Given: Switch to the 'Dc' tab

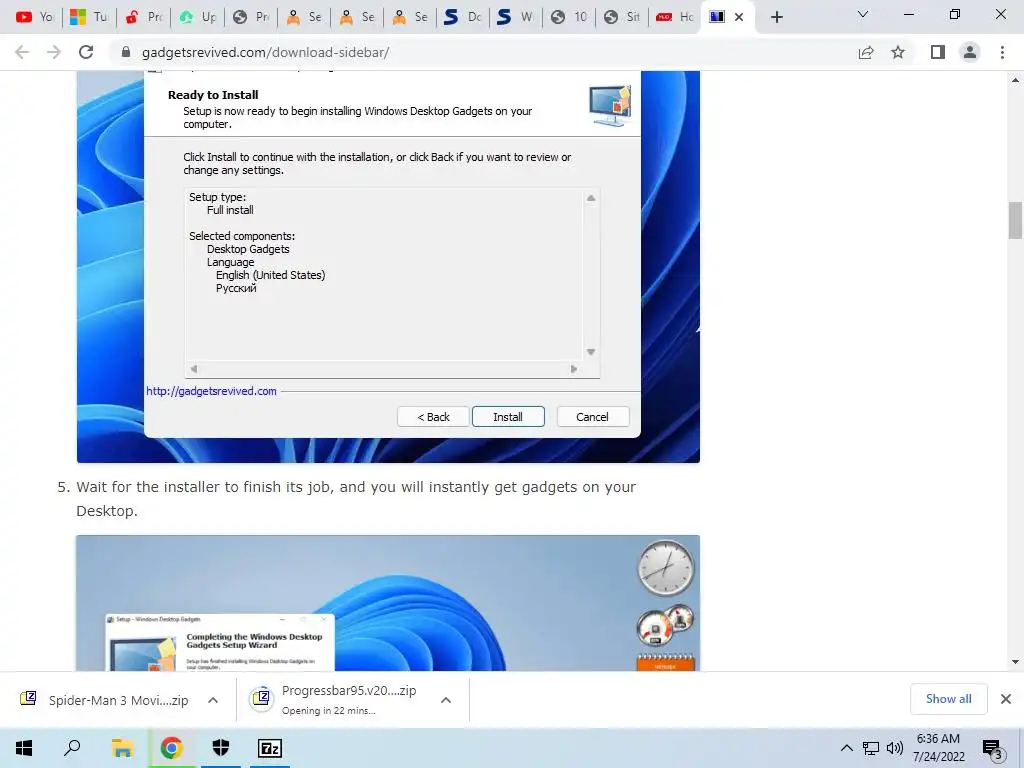Looking at the screenshot, I should pyautogui.click(x=463, y=17).
